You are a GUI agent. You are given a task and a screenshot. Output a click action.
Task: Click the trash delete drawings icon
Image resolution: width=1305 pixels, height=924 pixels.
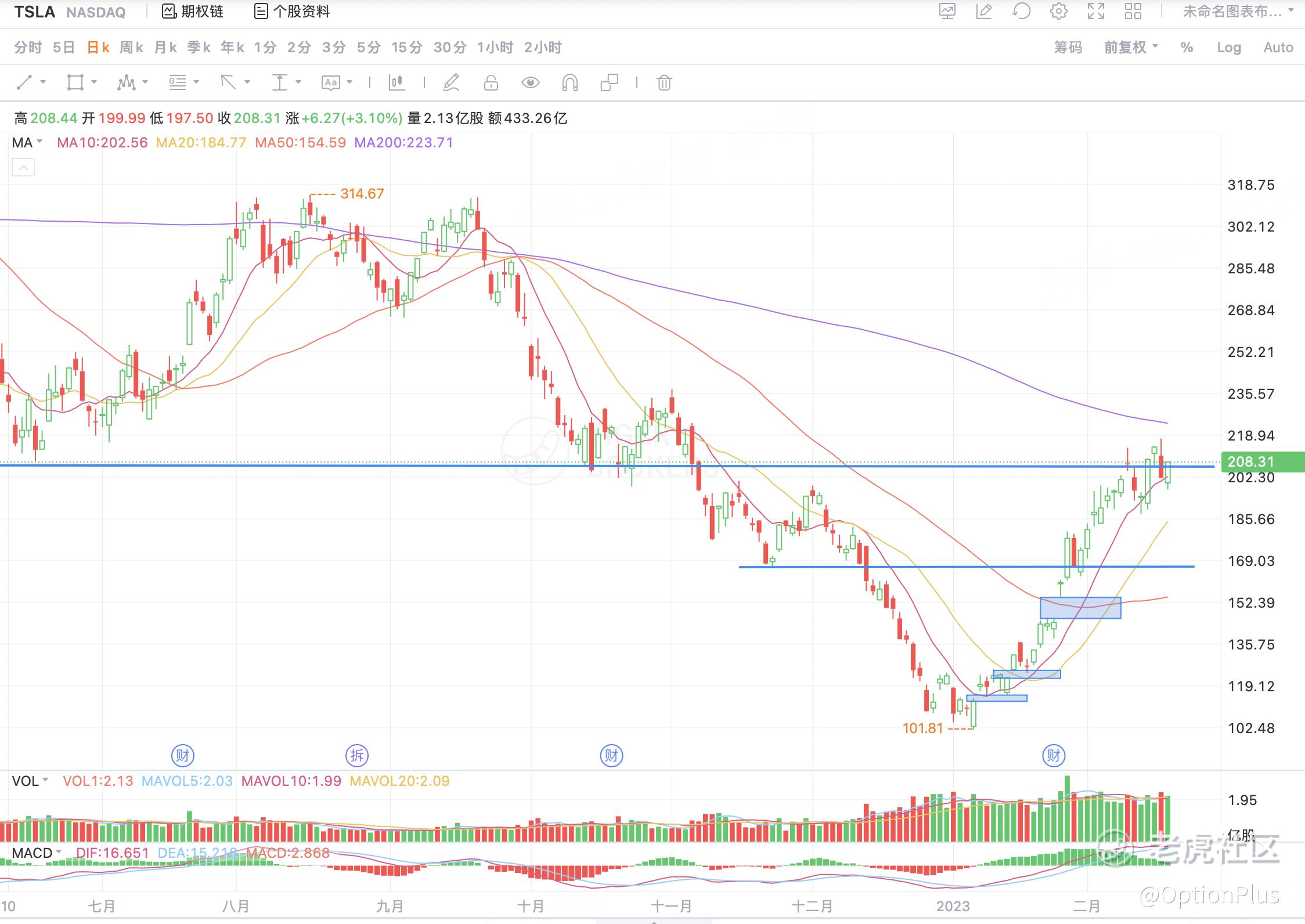coord(664,83)
